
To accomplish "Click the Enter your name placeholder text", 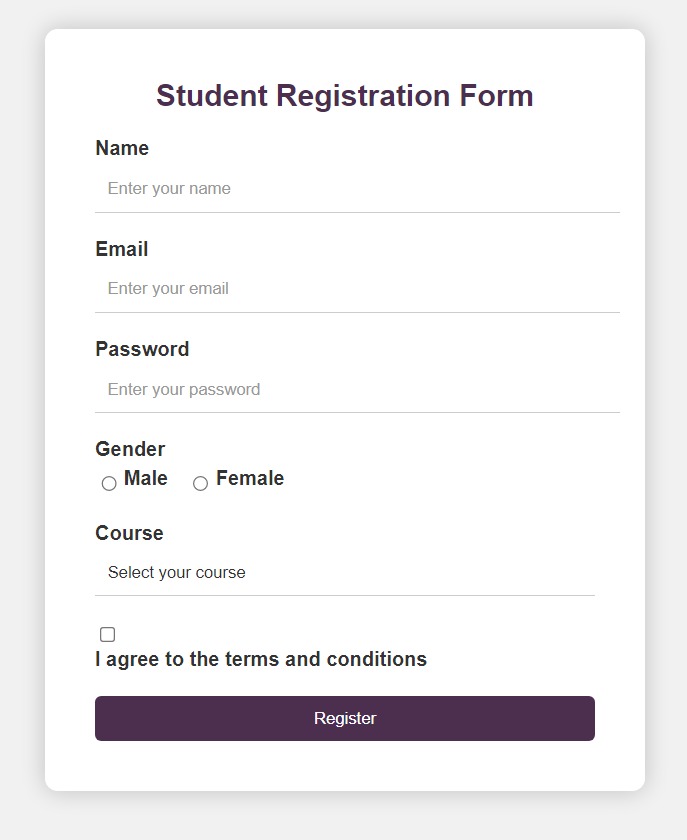I will tap(169, 188).
